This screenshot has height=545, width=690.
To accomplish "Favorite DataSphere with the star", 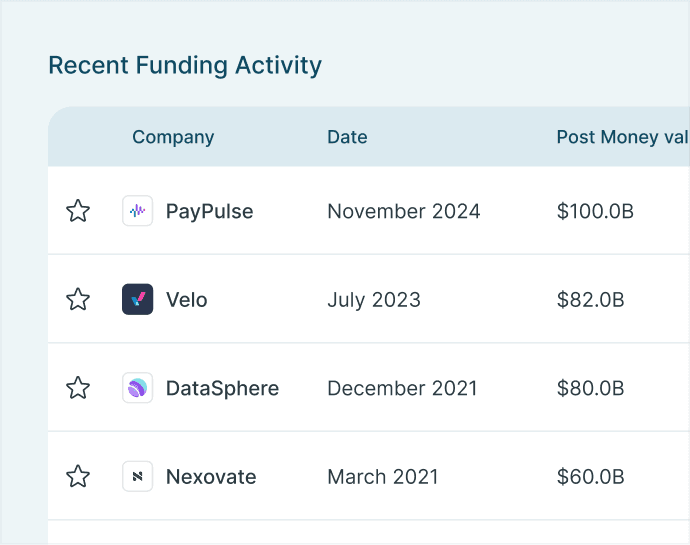I will 78,388.
